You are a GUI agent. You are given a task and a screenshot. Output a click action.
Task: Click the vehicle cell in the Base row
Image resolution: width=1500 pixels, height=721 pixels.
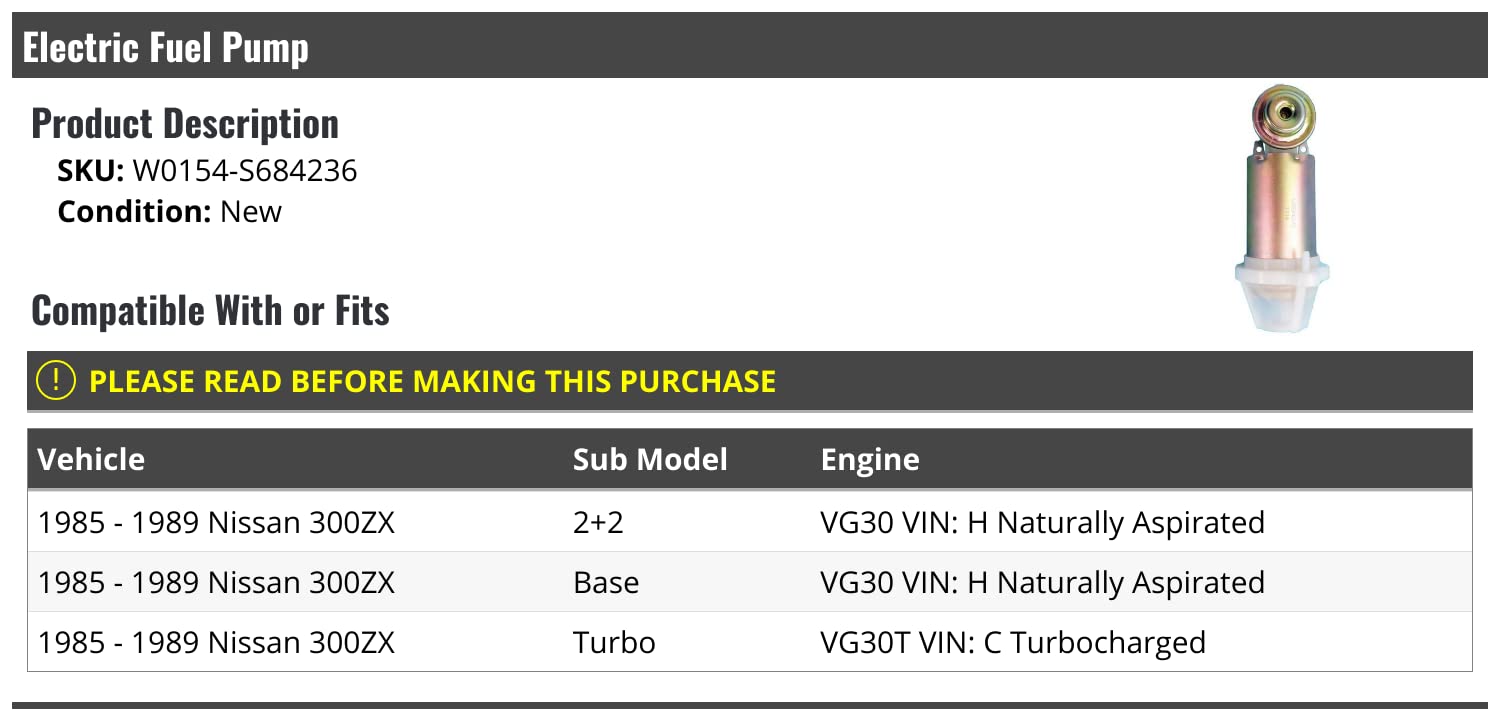[216, 582]
